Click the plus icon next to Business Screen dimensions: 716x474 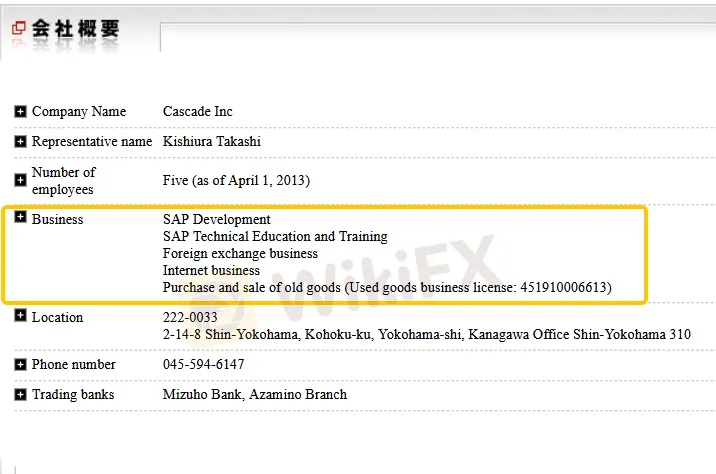[x=21, y=217]
